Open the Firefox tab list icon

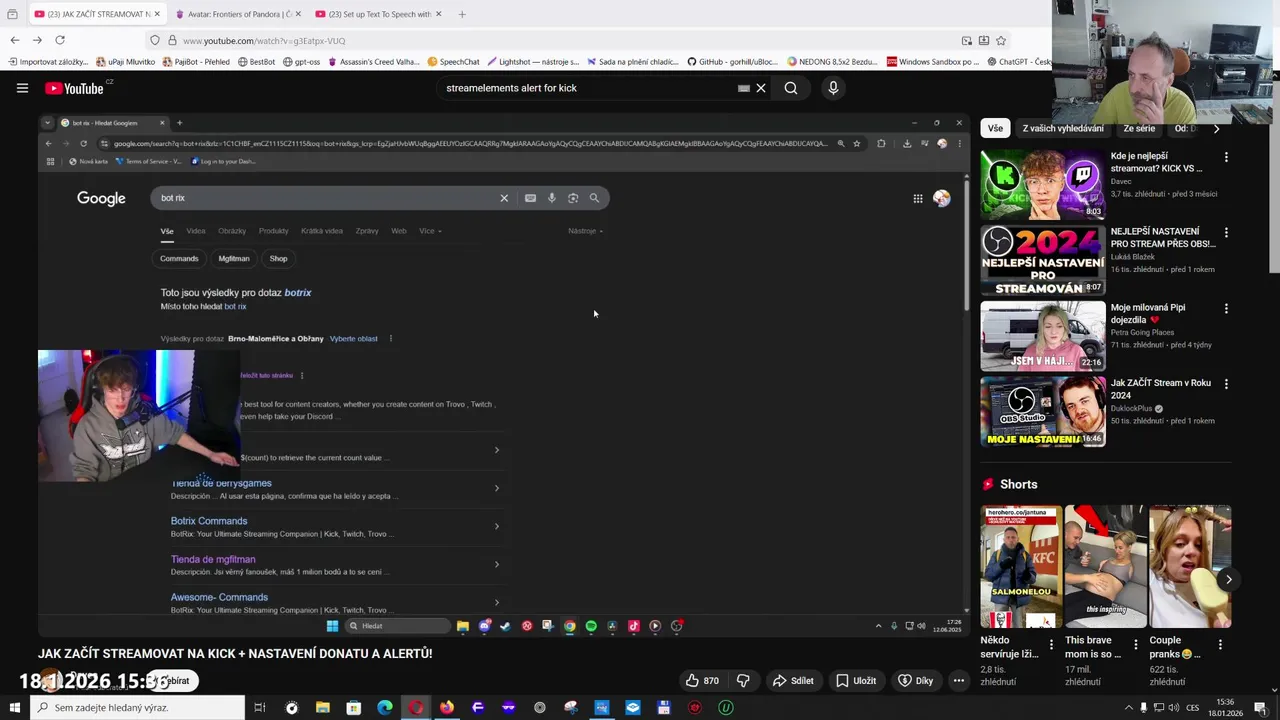tap(12, 14)
